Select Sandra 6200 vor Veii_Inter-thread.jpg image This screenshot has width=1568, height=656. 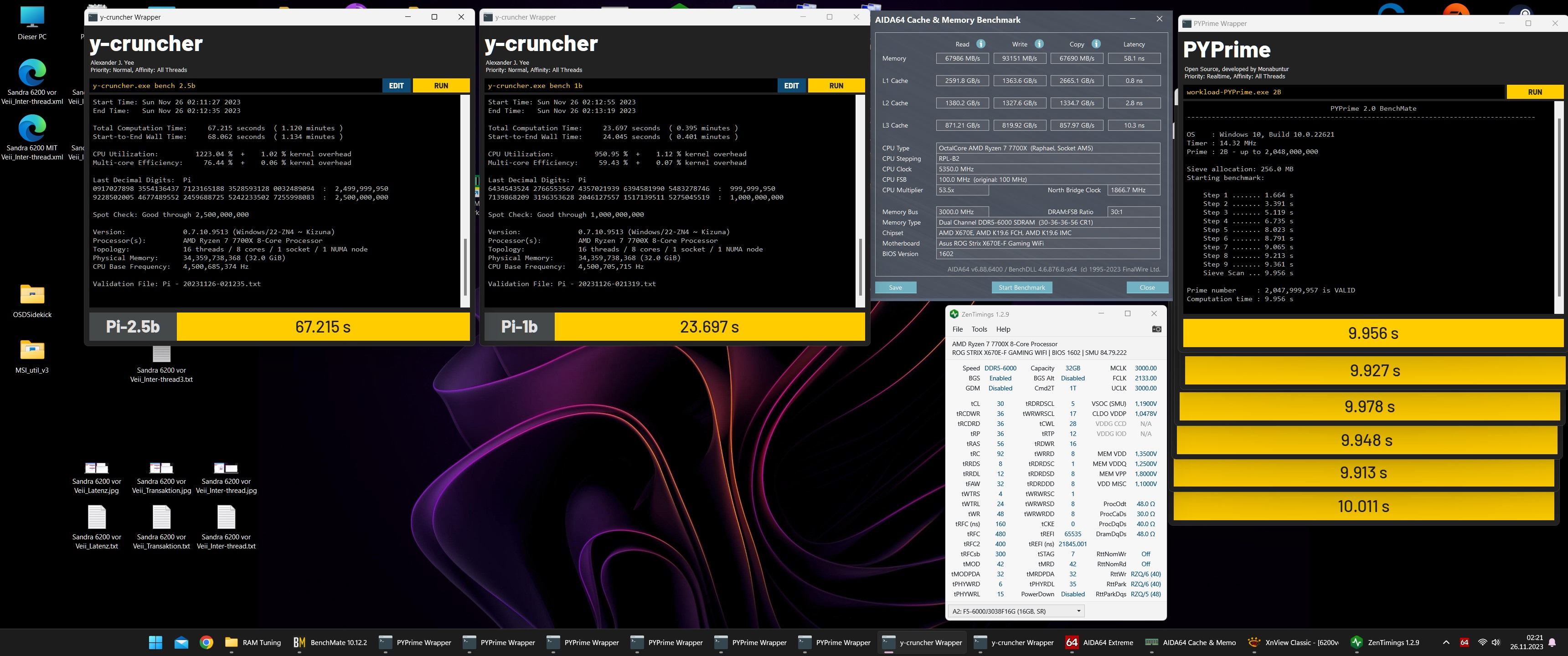point(226,477)
